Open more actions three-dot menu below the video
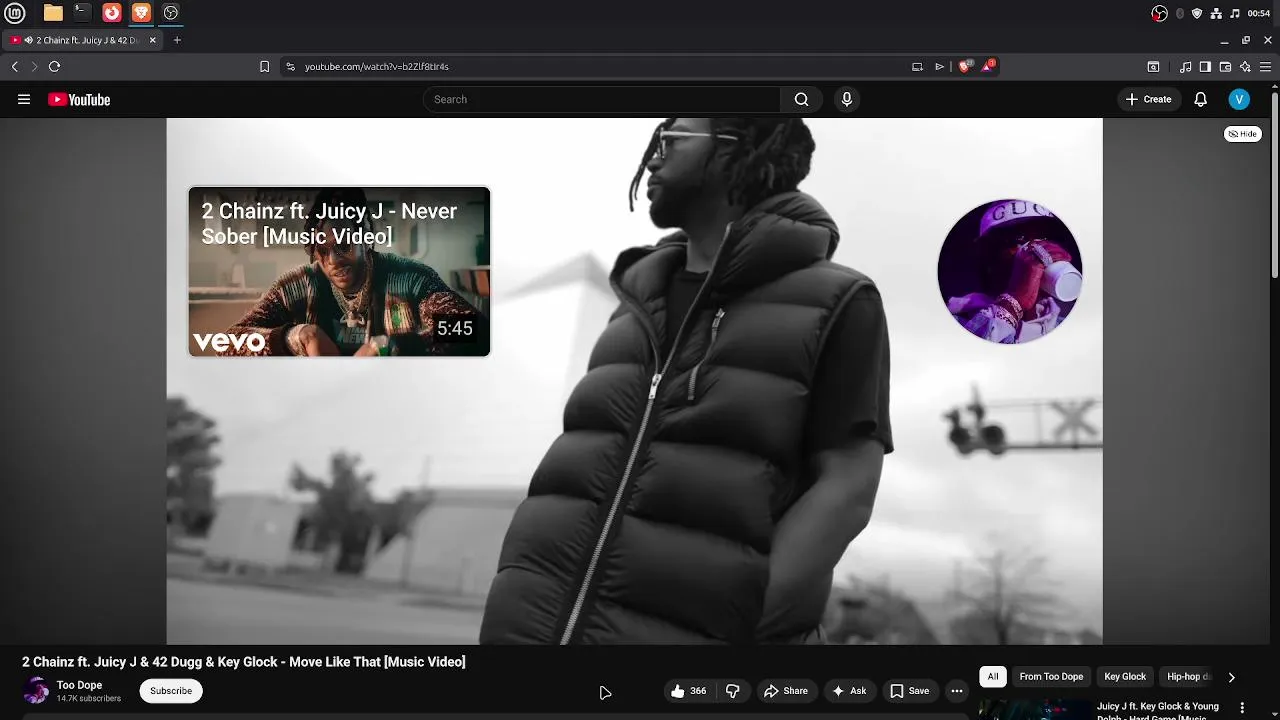The image size is (1280, 720). coord(957,691)
